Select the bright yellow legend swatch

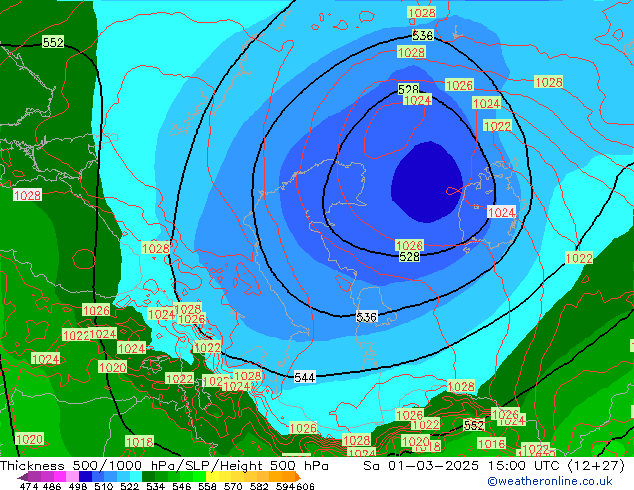(212, 476)
